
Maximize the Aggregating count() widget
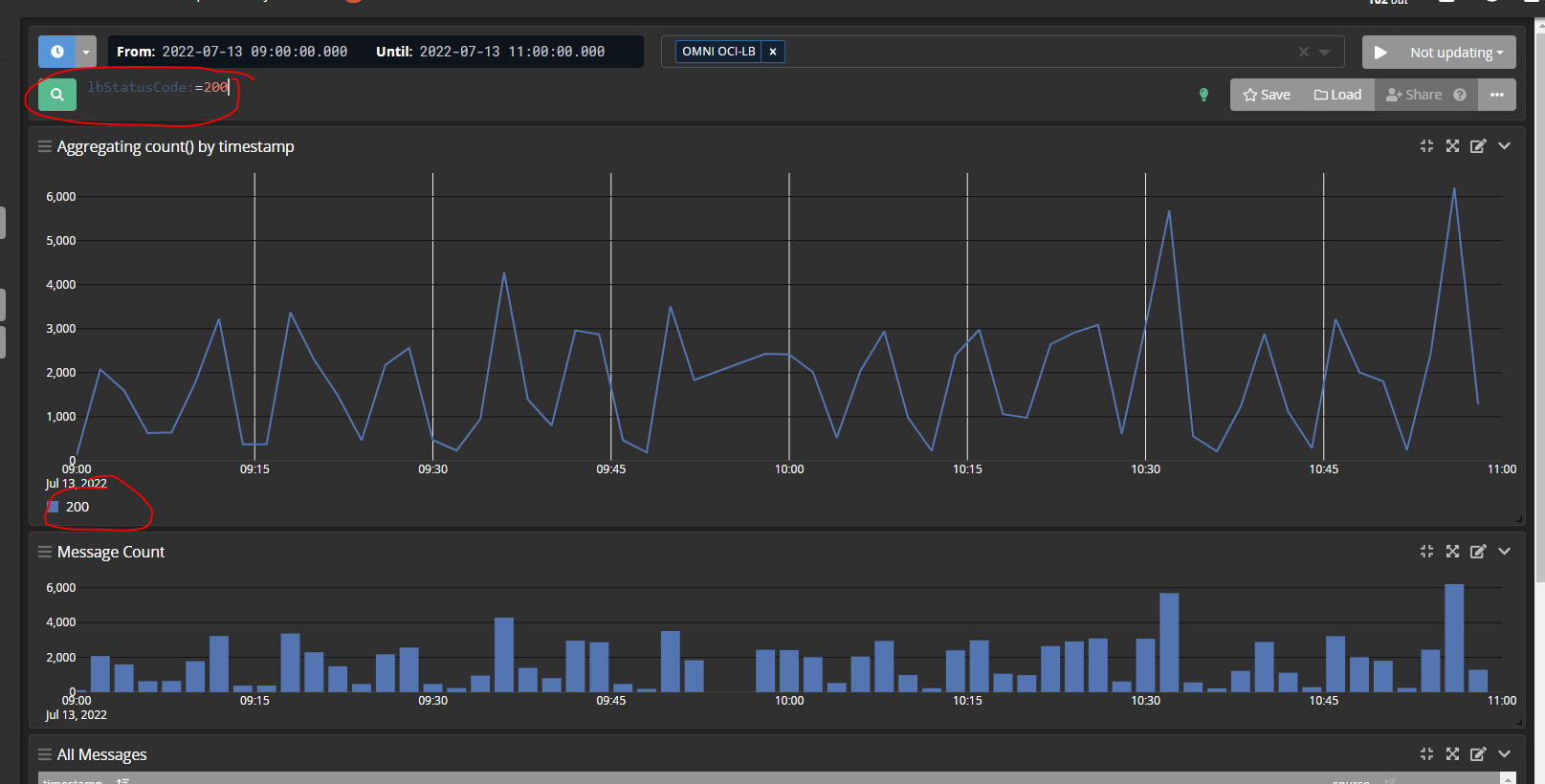[1452, 146]
